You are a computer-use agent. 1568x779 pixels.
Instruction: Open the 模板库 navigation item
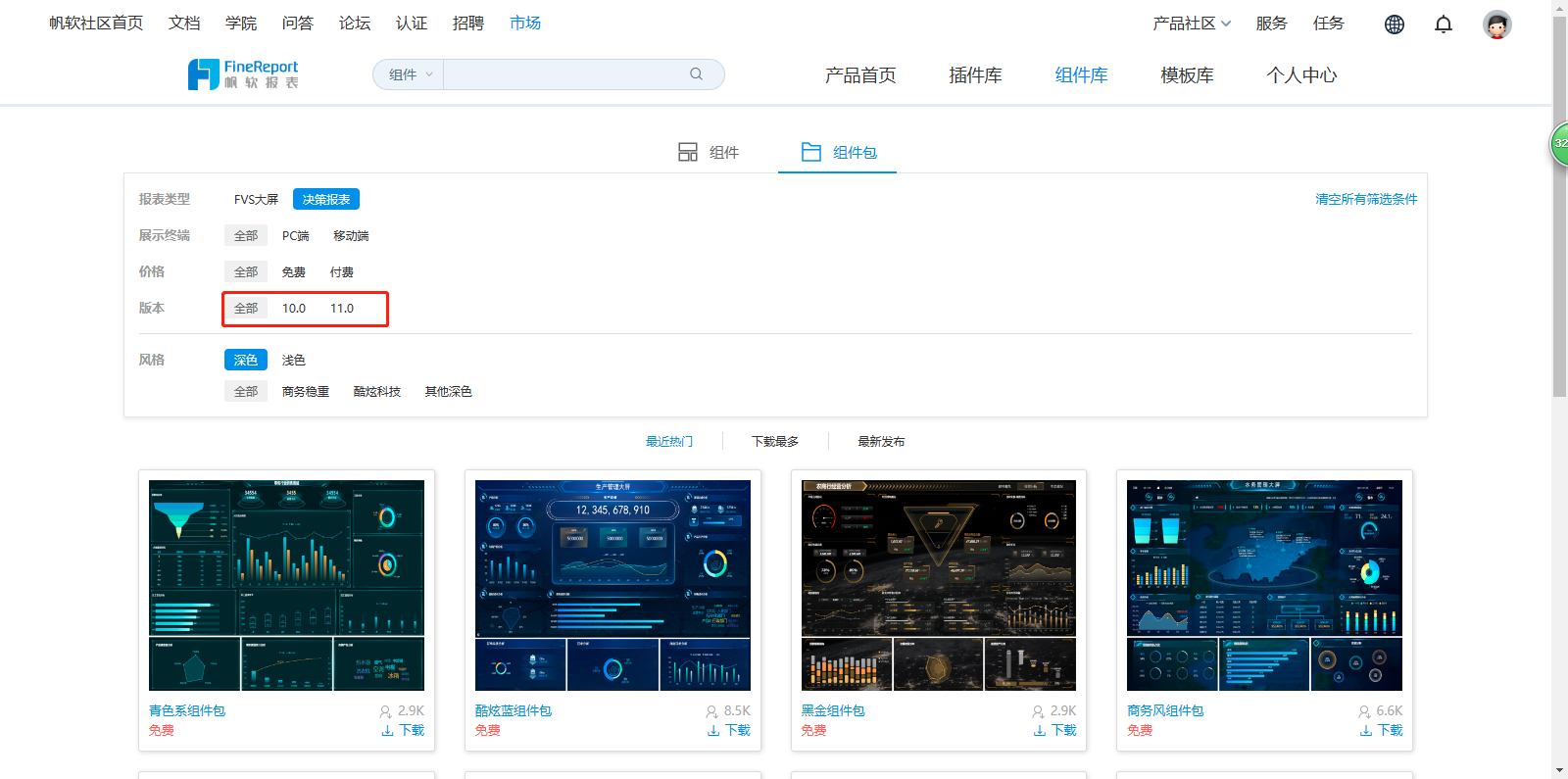pyautogui.click(x=1187, y=75)
